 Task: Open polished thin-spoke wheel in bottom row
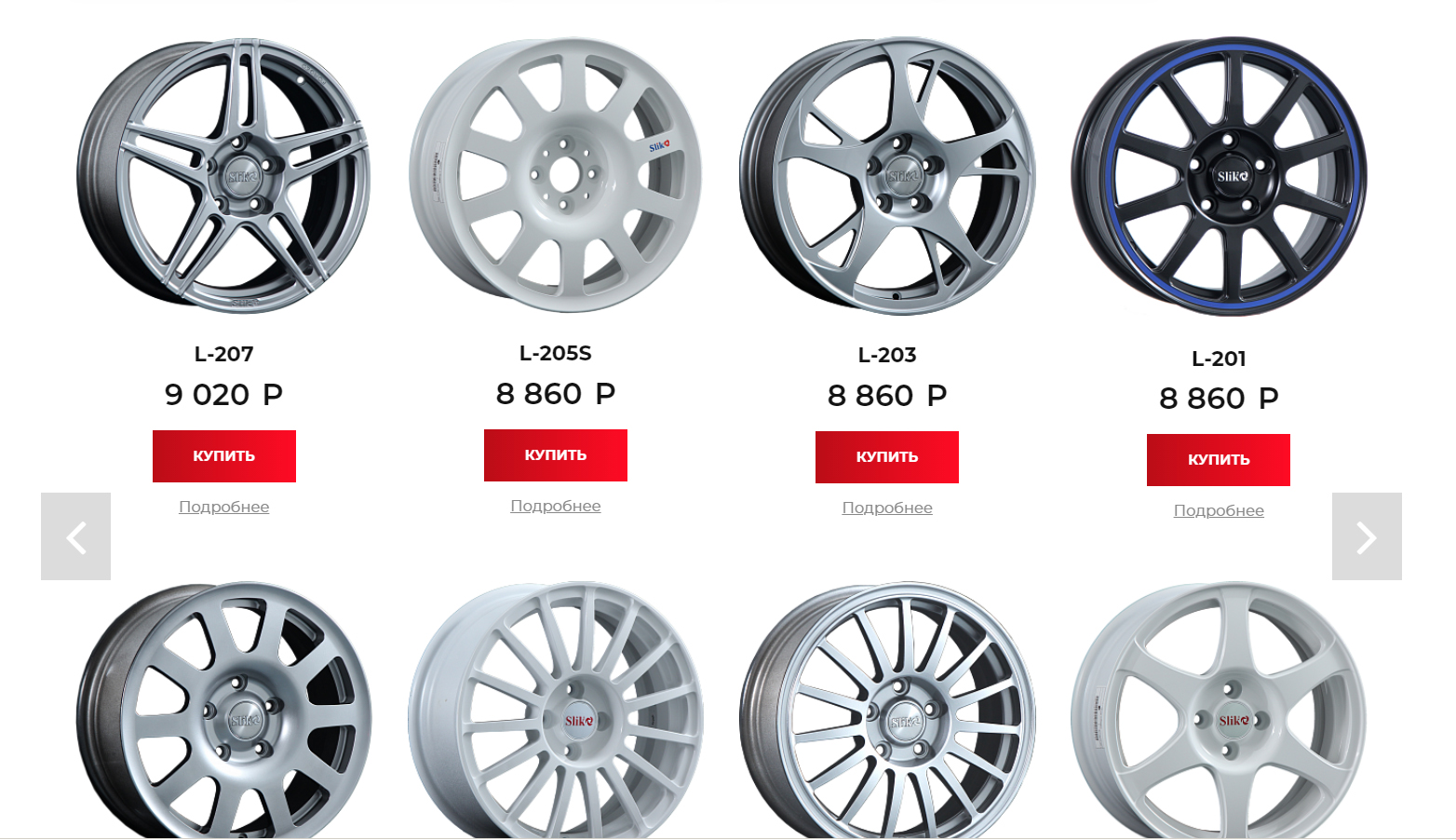pyautogui.click(x=887, y=711)
